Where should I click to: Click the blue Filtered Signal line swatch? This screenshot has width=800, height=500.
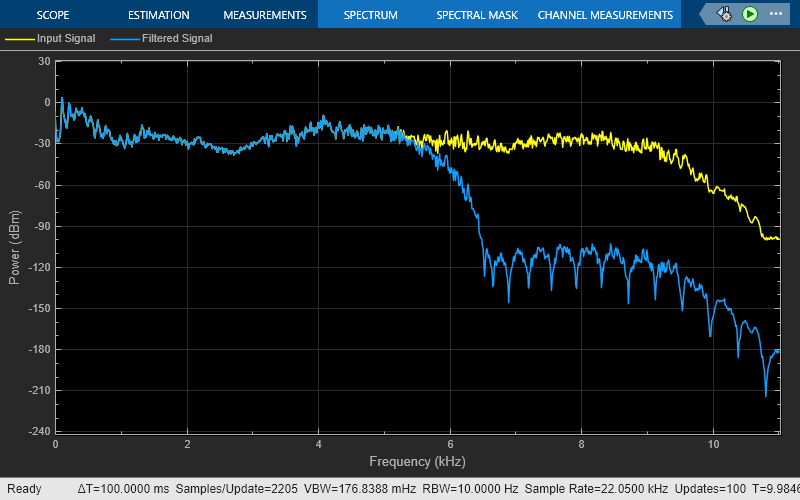[122, 39]
